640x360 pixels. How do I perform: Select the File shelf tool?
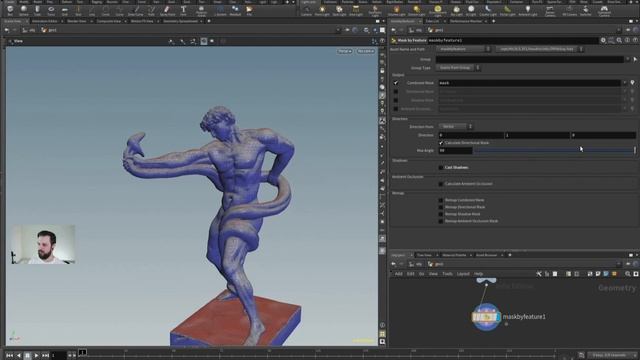coord(249,10)
